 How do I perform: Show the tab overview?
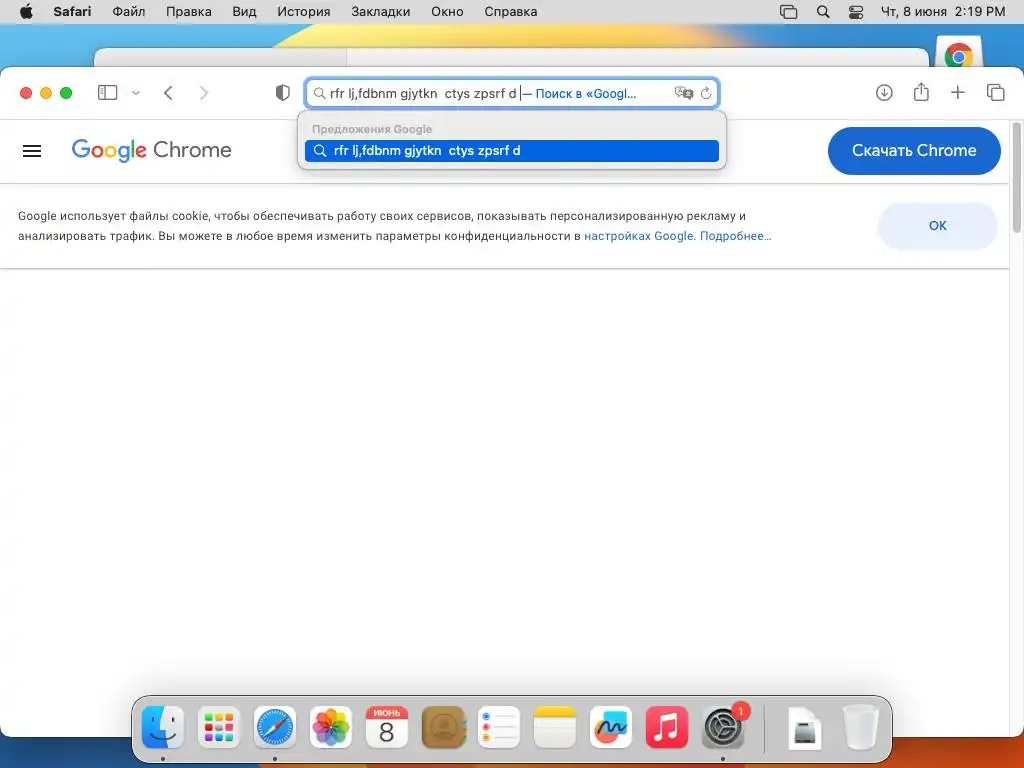coord(995,93)
